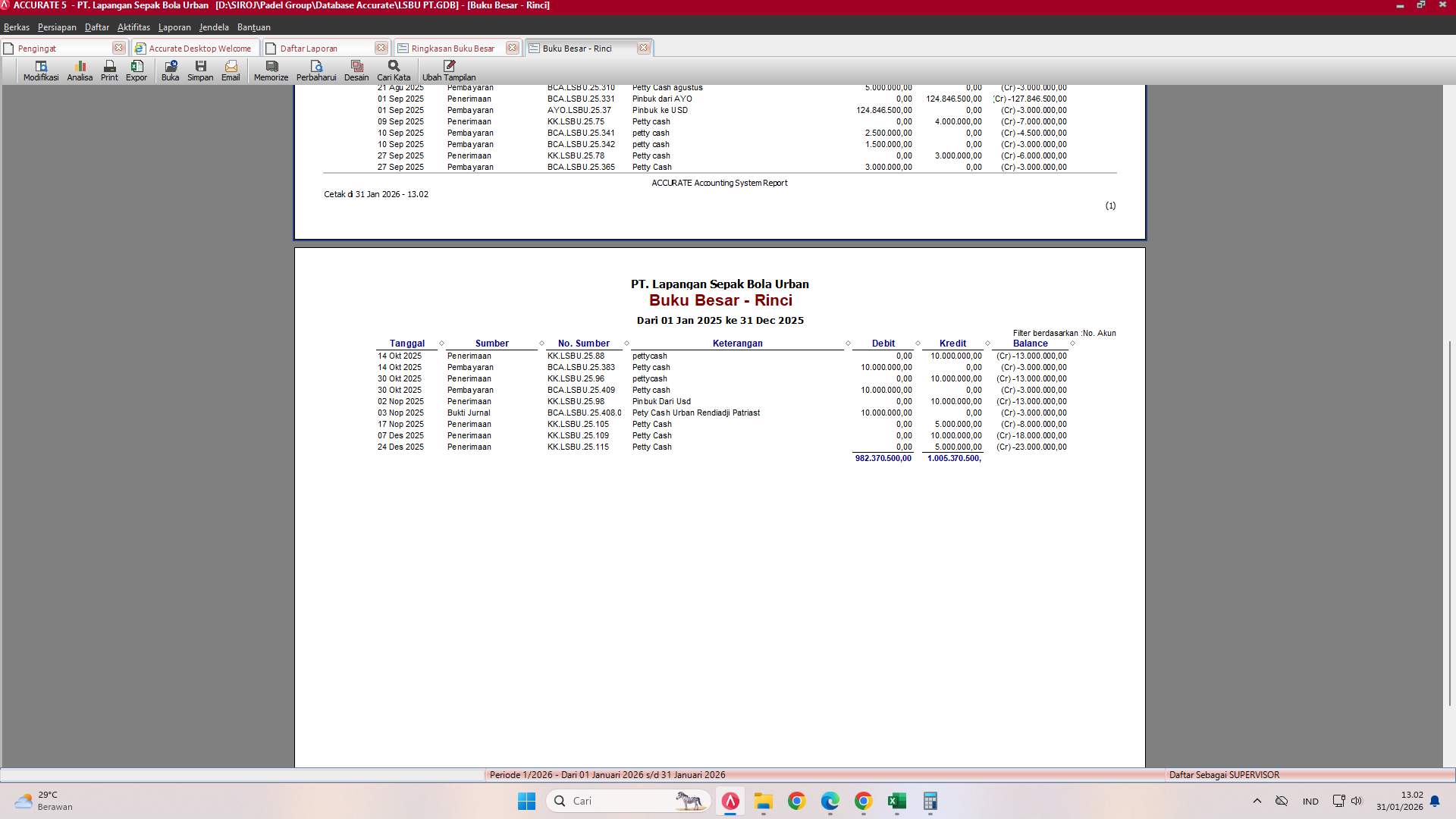Export the report with Expor icon
1456x819 pixels.
(x=136, y=70)
